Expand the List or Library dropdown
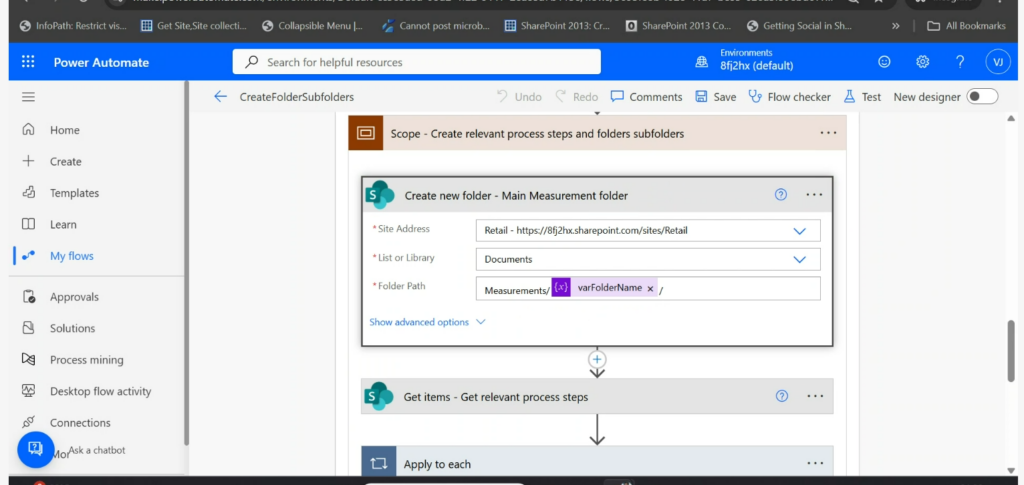1024x485 pixels. pyautogui.click(x=799, y=259)
